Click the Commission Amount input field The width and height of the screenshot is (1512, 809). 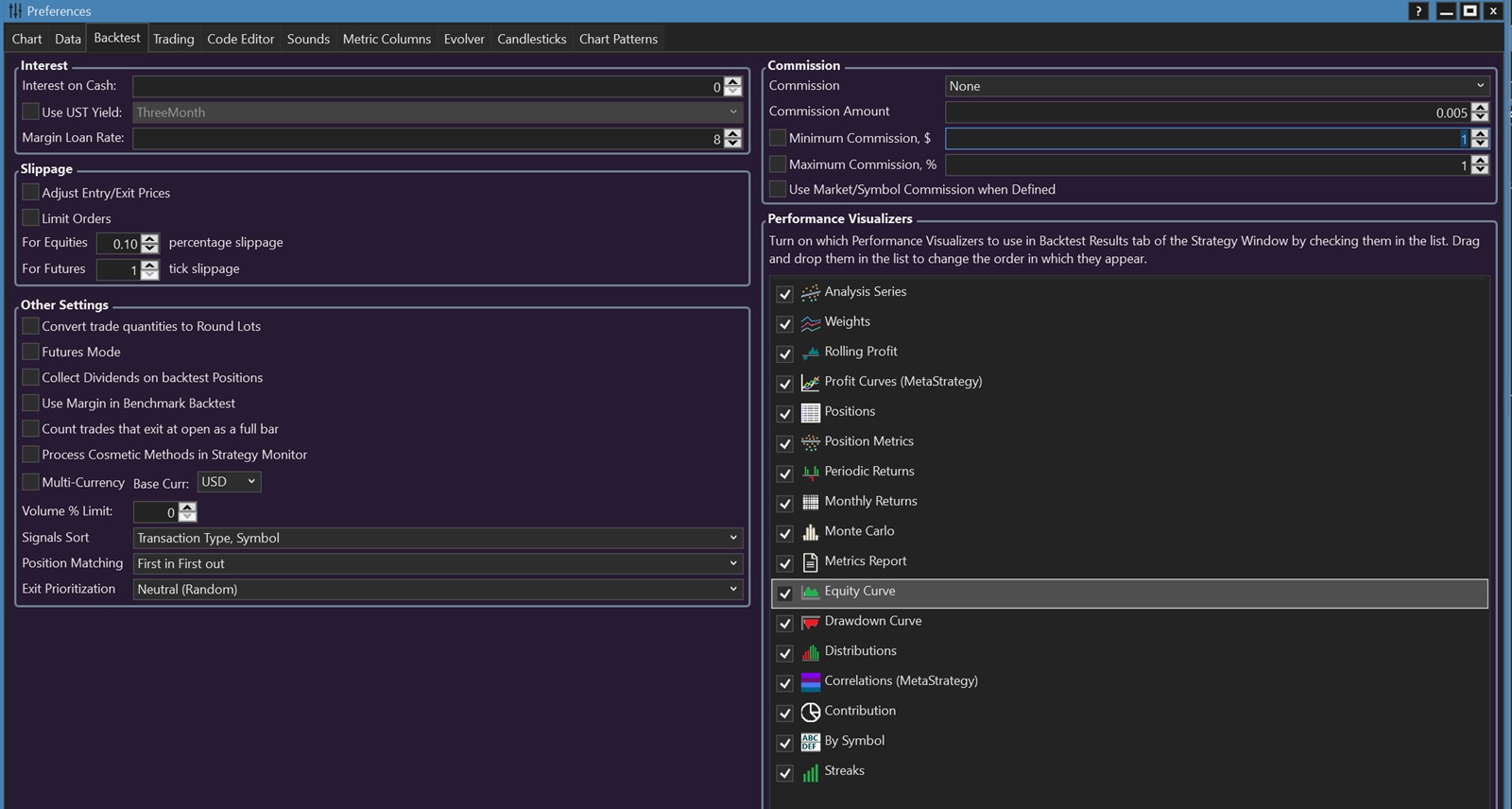(x=1205, y=112)
